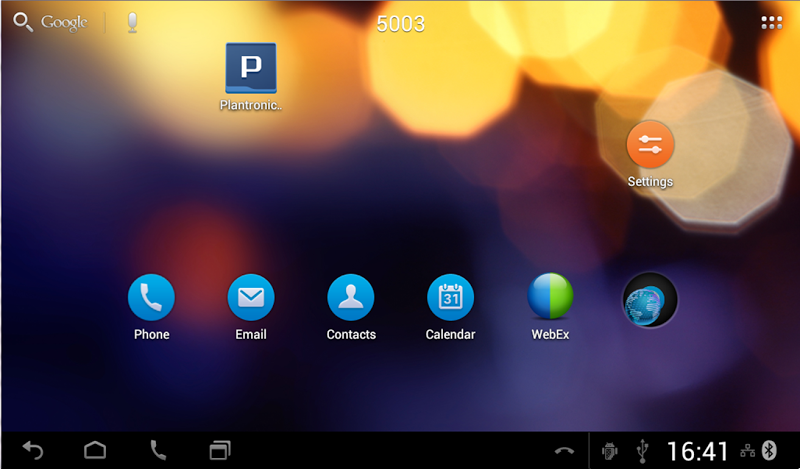Viewport: 800px width, 469px height.
Task: Tap the USB connection status icon
Action: click(642, 451)
